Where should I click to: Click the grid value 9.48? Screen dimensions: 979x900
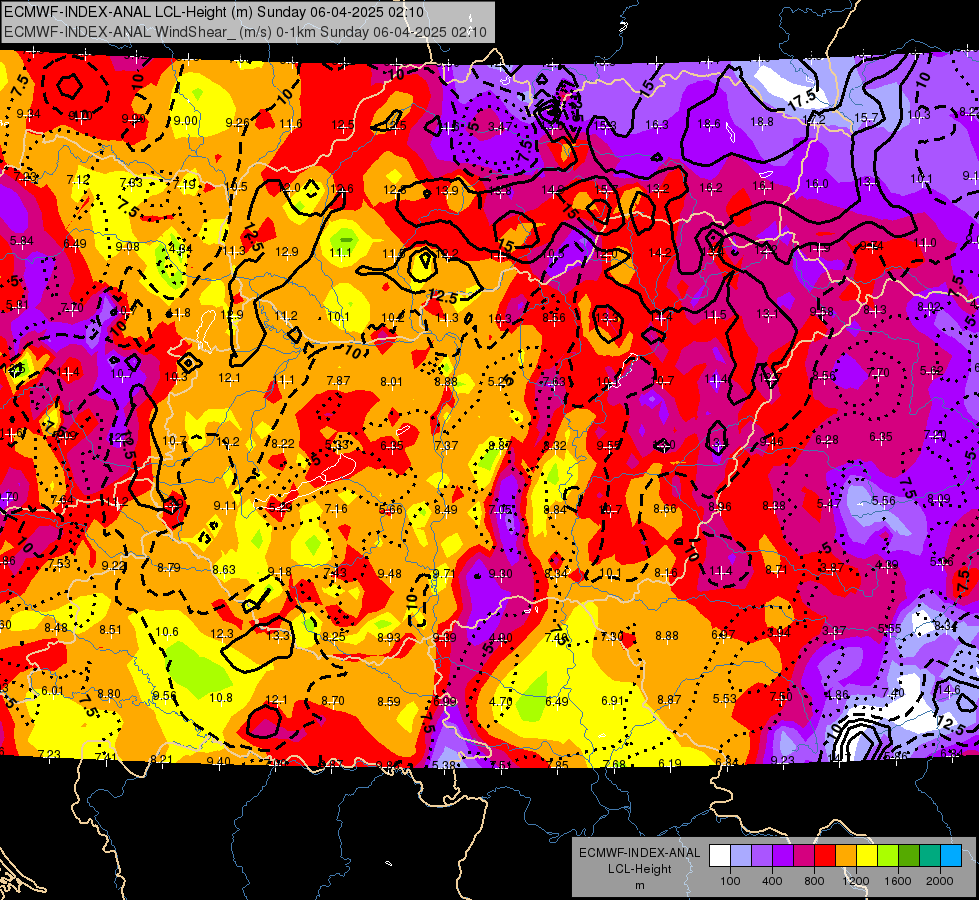tap(390, 573)
